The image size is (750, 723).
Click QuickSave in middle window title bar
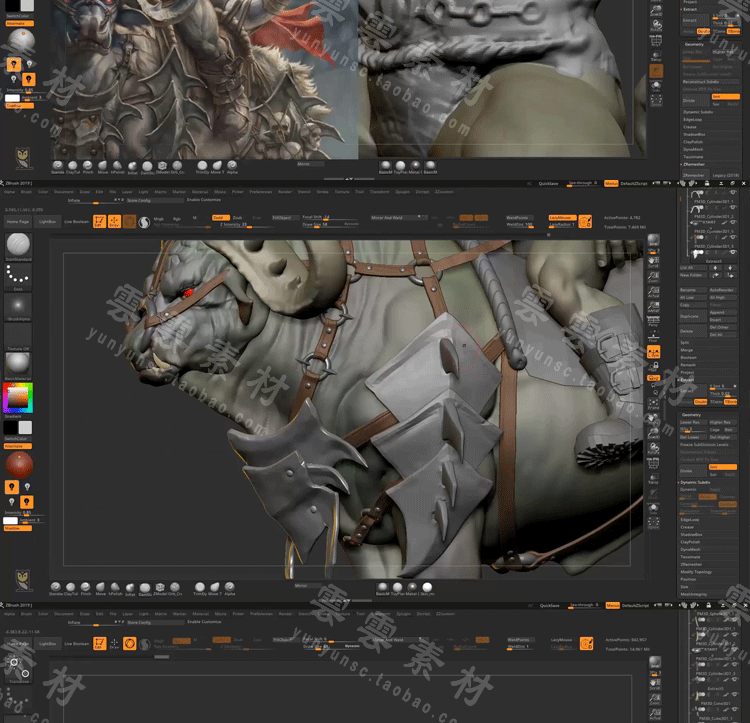coord(548,184)
